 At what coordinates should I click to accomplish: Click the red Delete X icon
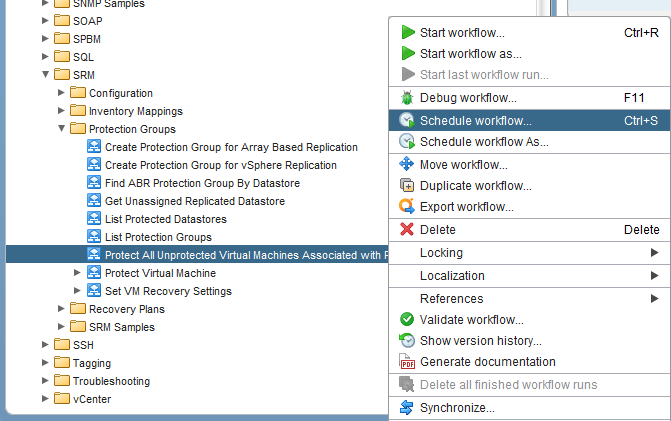pyautogui.click(x=407, y=230)
